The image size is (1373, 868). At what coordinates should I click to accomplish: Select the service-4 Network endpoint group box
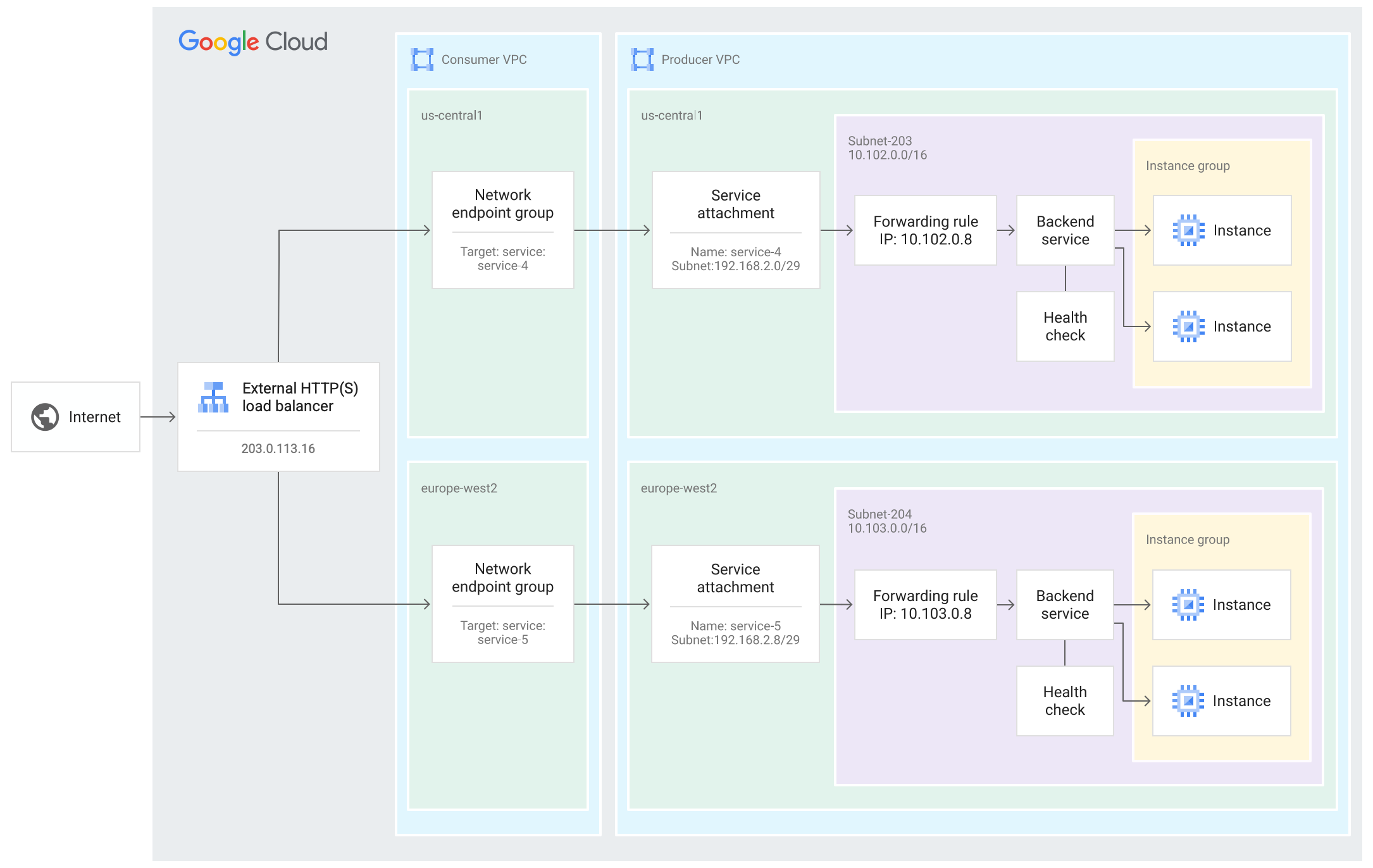pos(503,230)
